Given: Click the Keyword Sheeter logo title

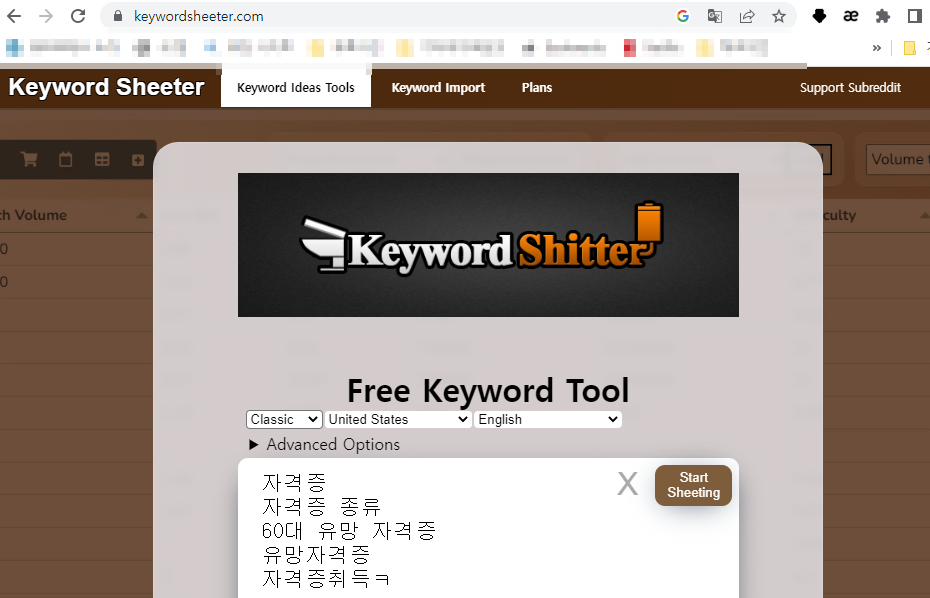Looking at the screenshot, I should click(x=106, y=87).
